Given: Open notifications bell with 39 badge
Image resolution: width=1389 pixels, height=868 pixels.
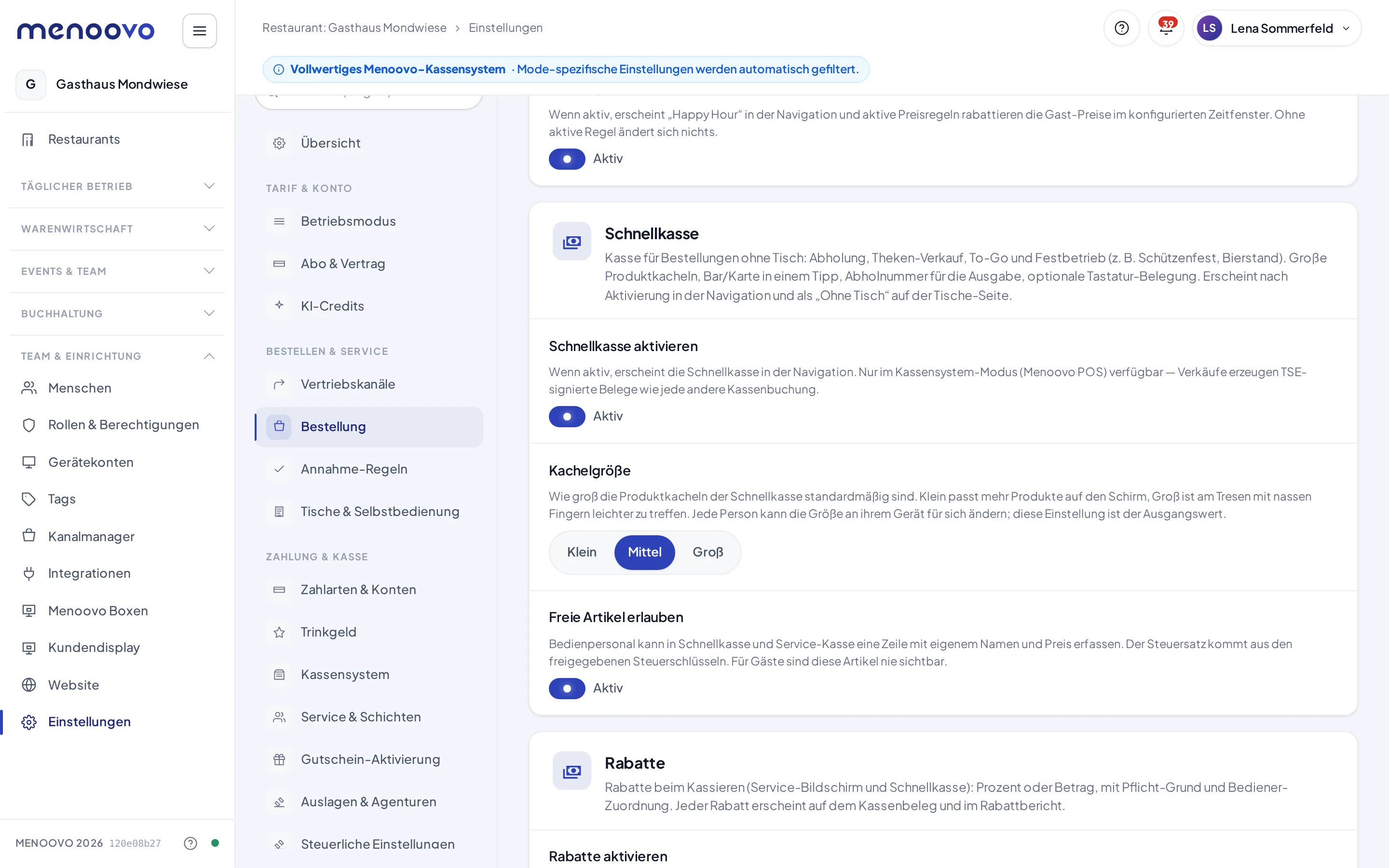Looking at the screenshot, I should pyautogui.click(x=1166, y=28).
